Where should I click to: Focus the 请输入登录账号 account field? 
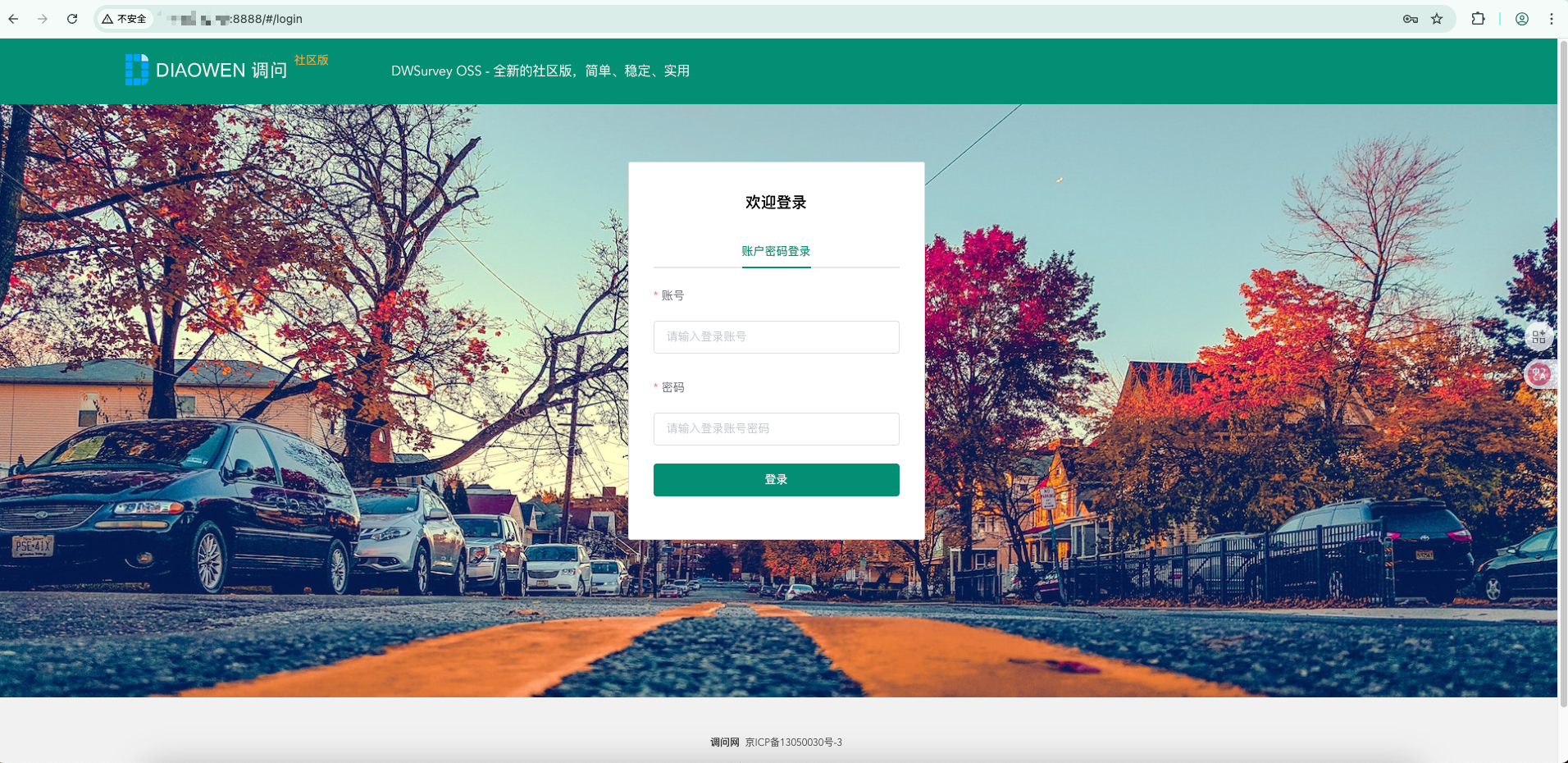[776, 337]
